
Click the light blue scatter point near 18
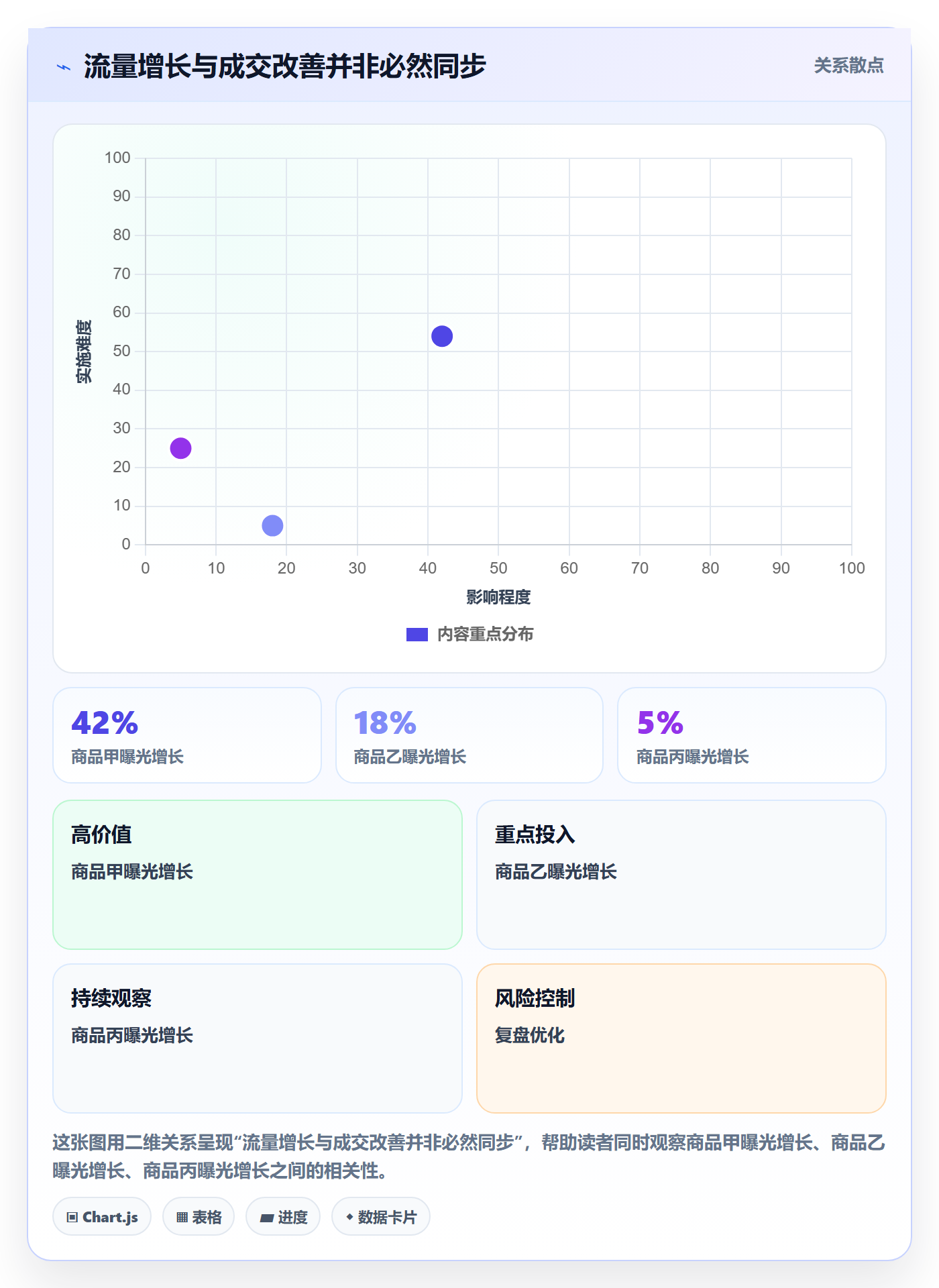(272, 525)
